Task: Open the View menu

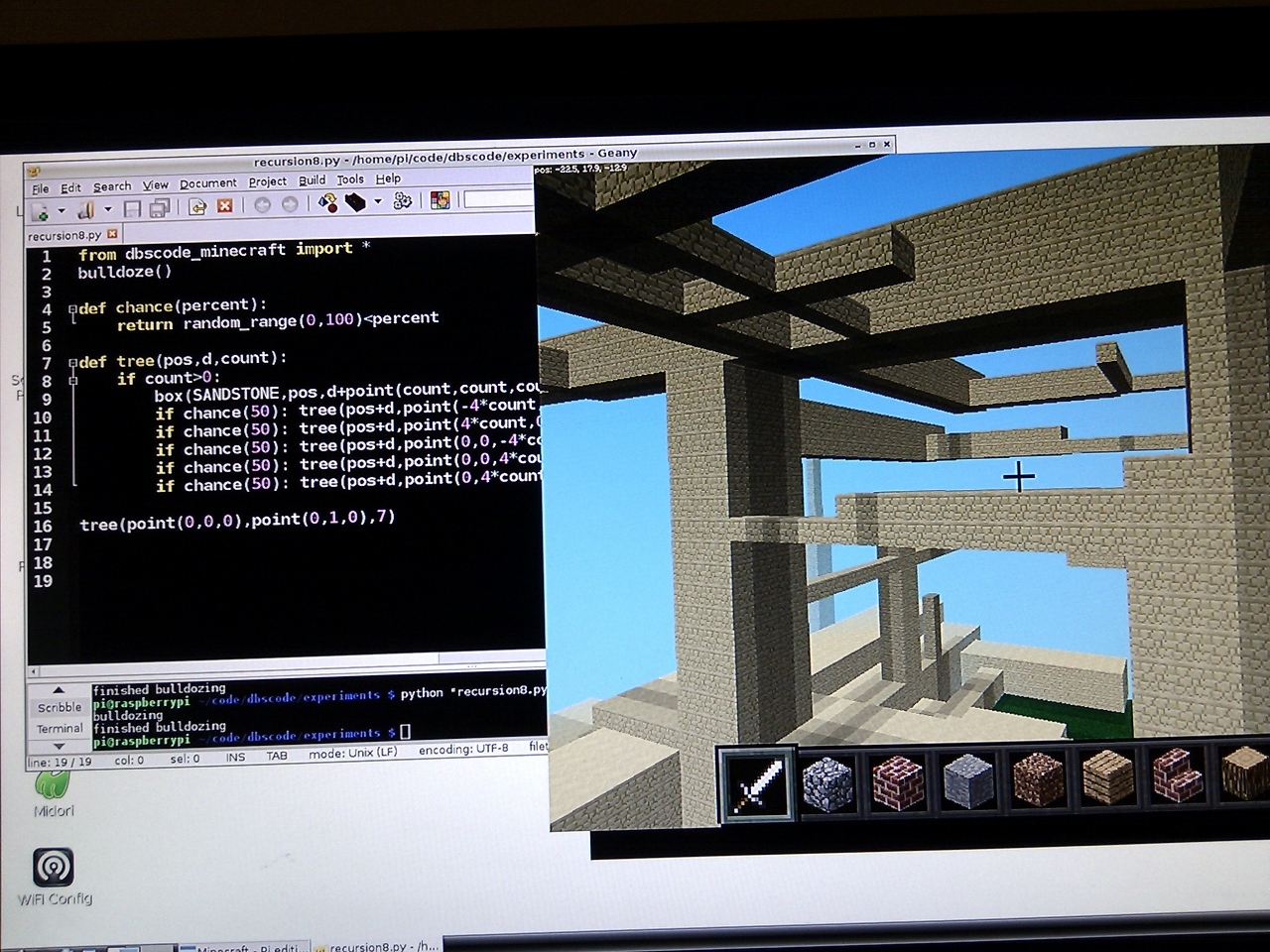Action: pyautogui.click(x=156, y=184)
